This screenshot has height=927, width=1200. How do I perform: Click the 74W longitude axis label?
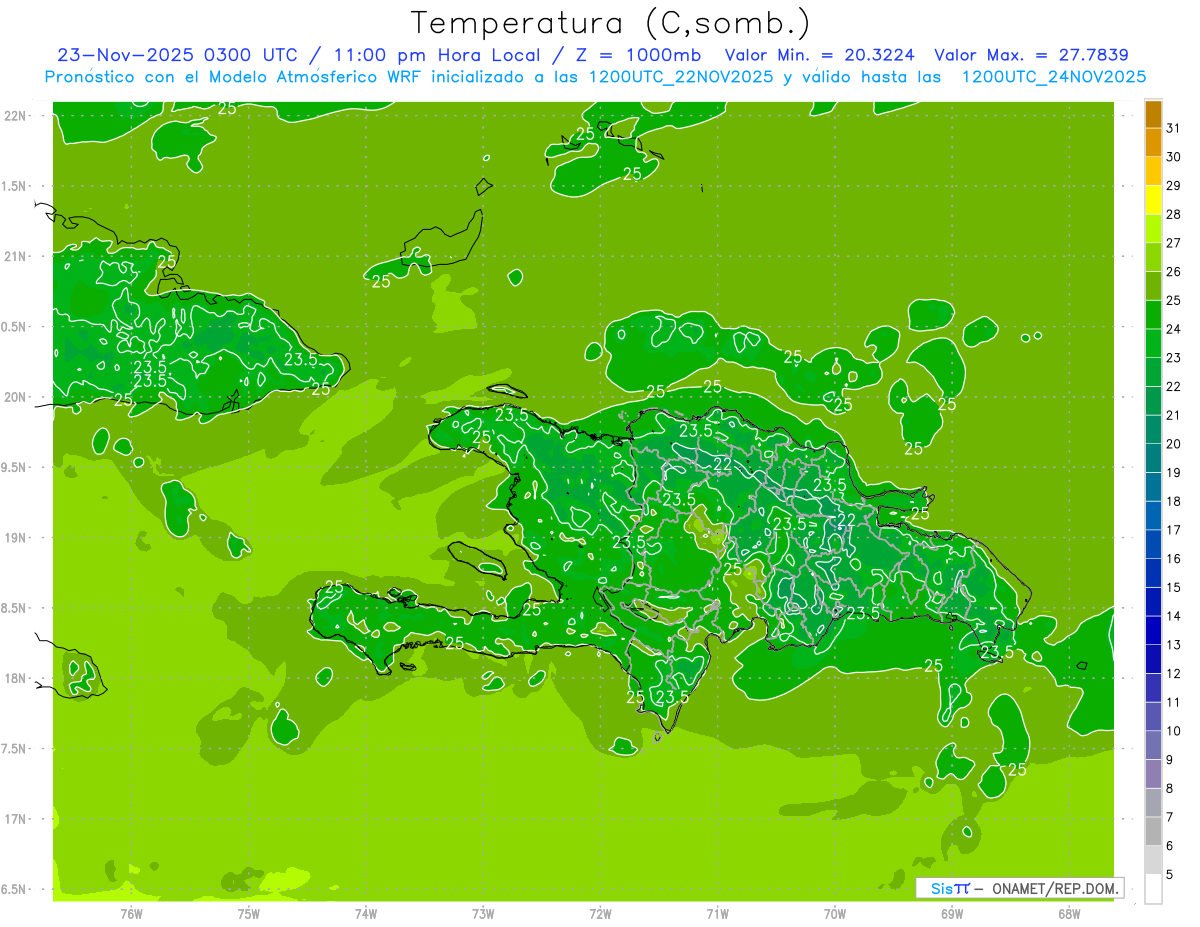click(x=366, y=914)
